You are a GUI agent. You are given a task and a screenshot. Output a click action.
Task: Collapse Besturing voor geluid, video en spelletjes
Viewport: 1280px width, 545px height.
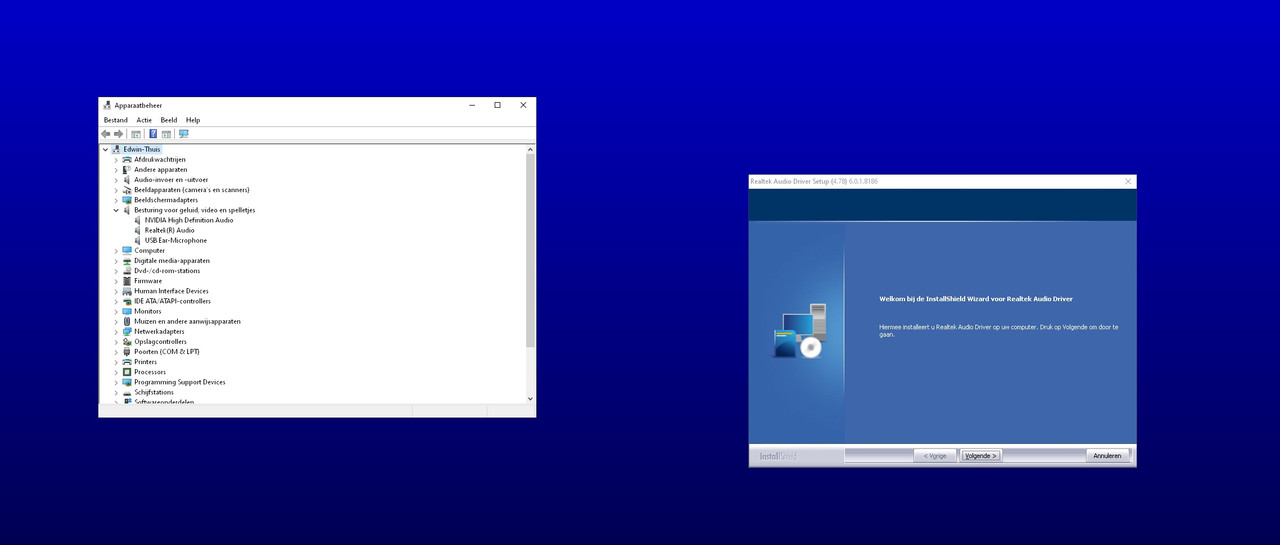[x=116, y=210]
